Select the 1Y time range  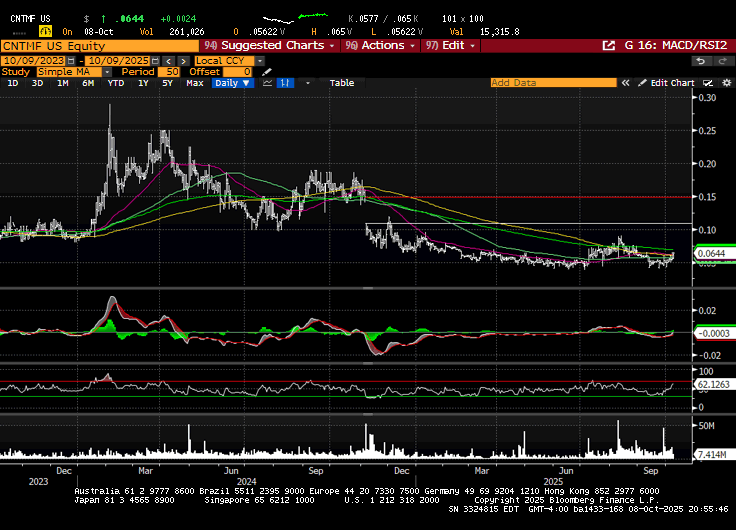pyautogui.click(x=143, y=83)
